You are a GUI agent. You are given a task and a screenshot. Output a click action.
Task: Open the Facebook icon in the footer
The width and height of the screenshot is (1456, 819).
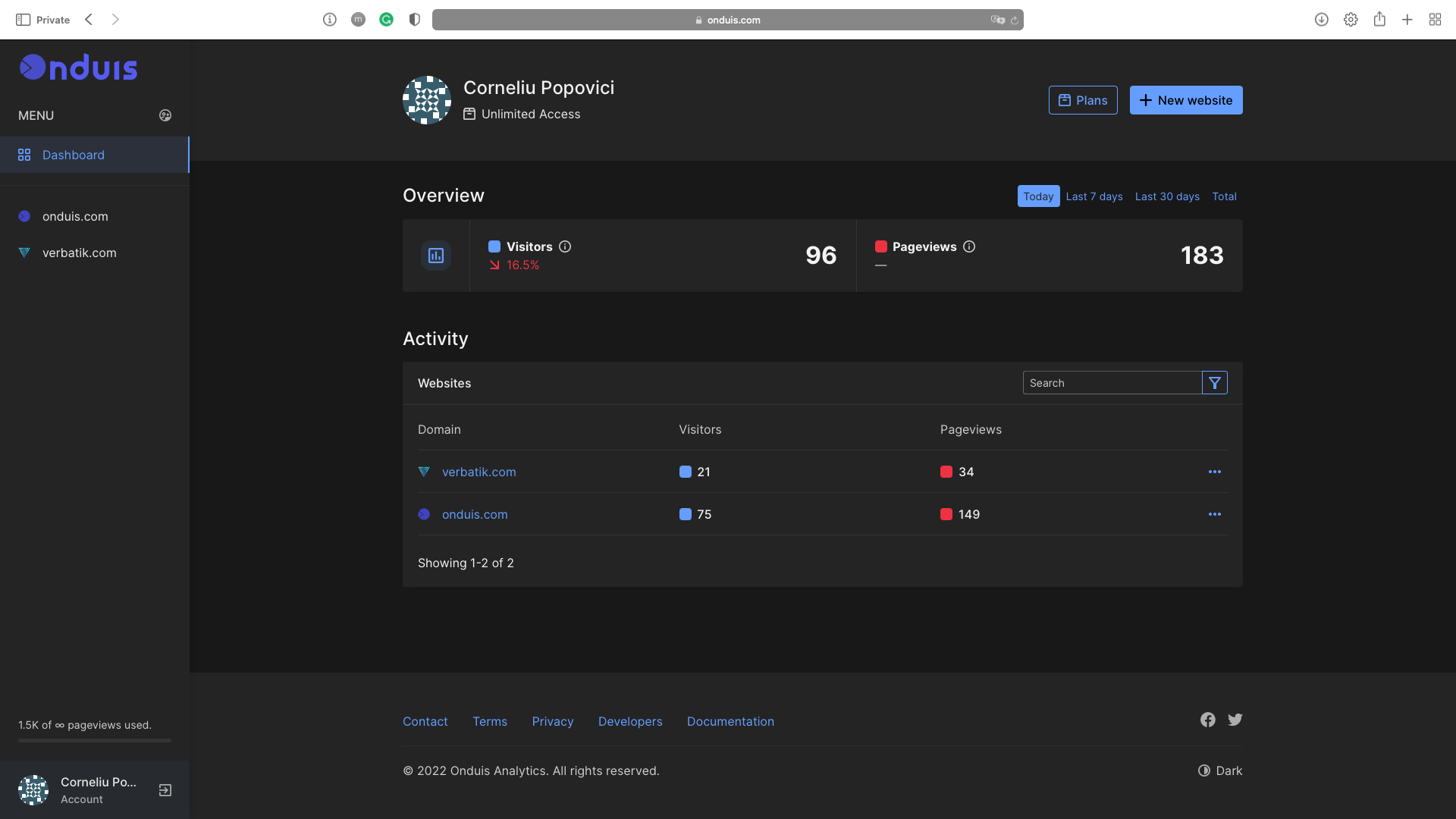(1208, 720)
